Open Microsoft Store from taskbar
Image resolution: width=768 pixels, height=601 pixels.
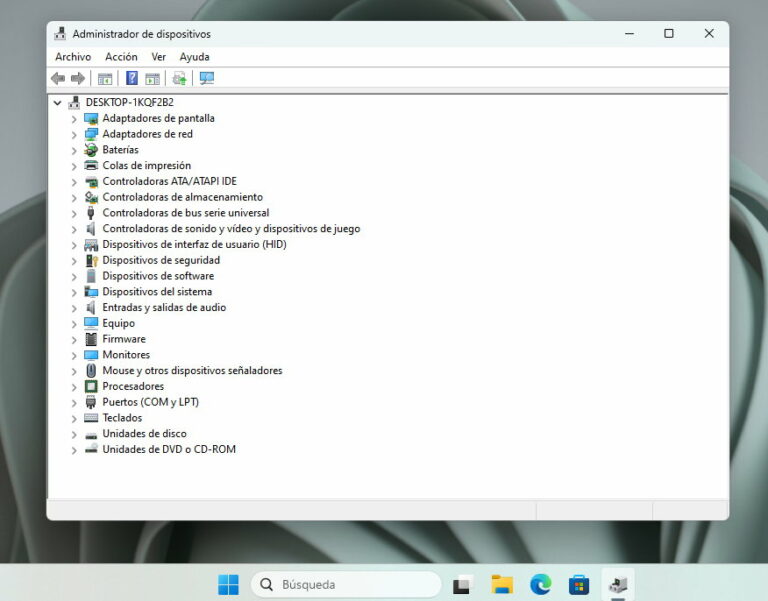(x=579, y=585)
